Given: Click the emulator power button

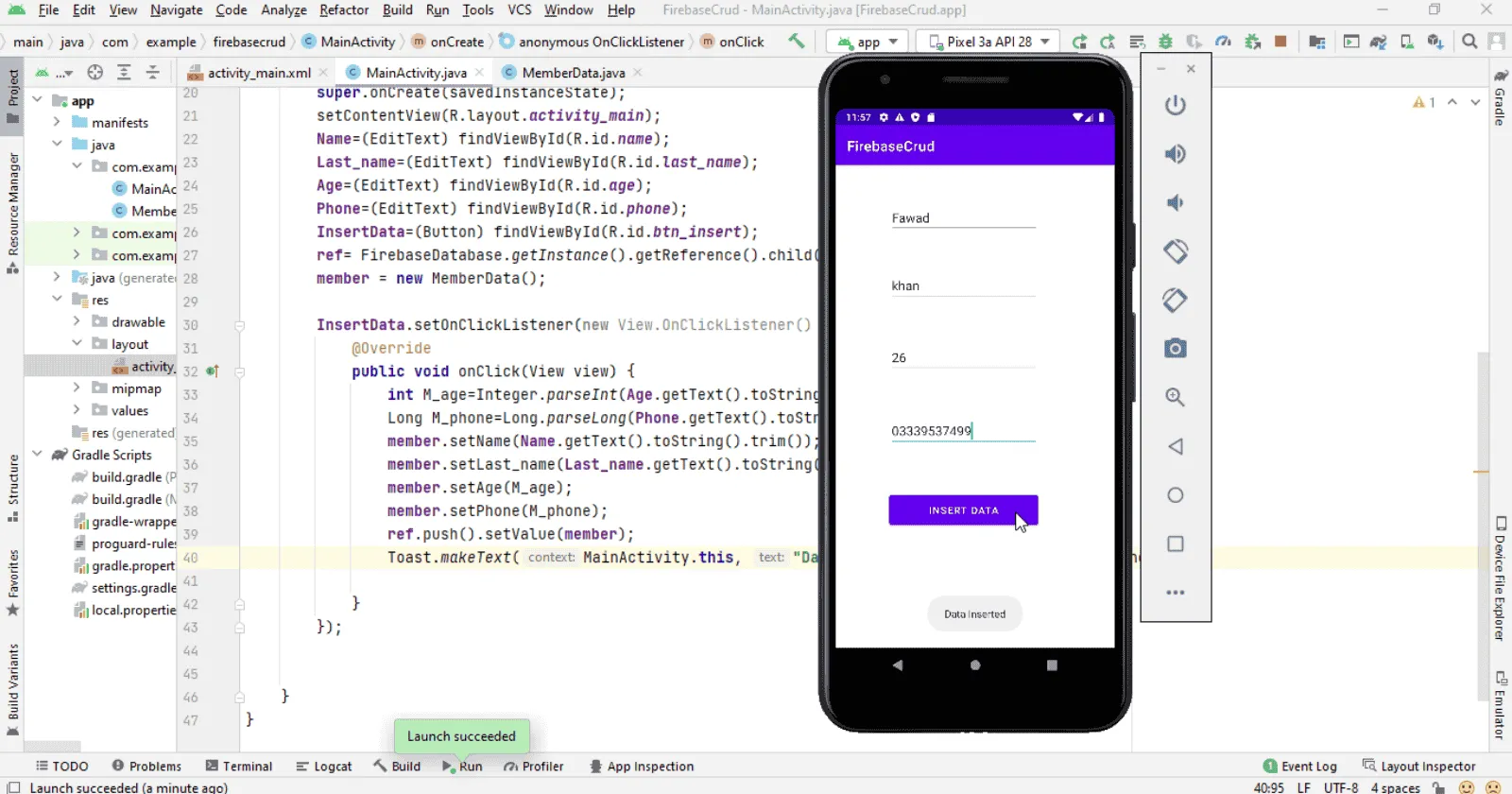Looking at the screenshot, I should pyautogui.click(x=1176, y=105).
